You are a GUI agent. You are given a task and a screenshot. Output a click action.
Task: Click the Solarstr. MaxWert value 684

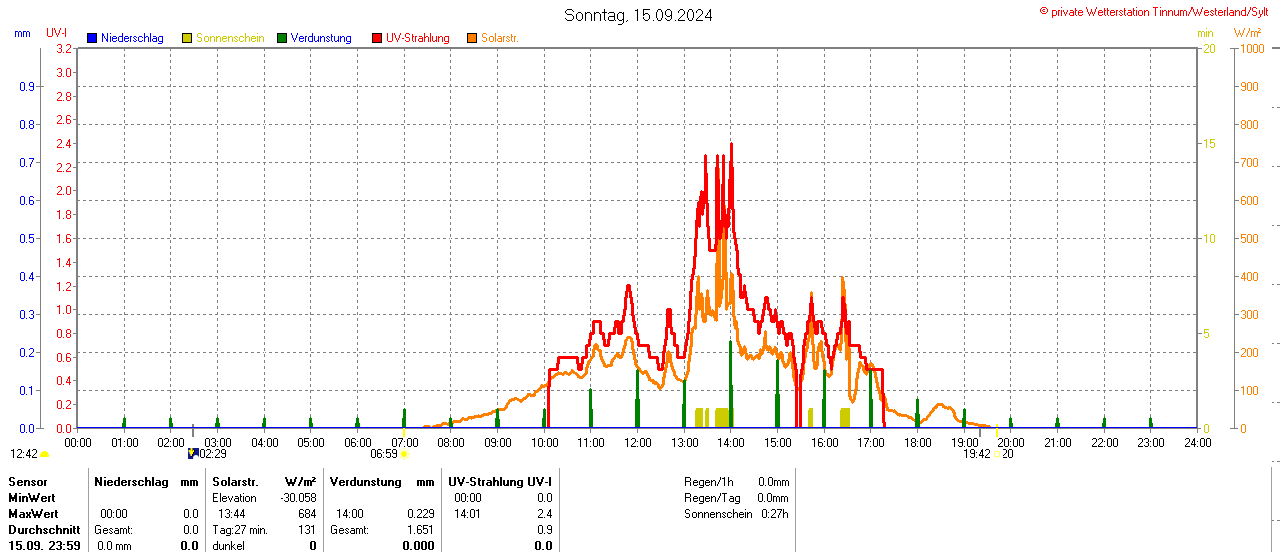(x=307, y=514)
